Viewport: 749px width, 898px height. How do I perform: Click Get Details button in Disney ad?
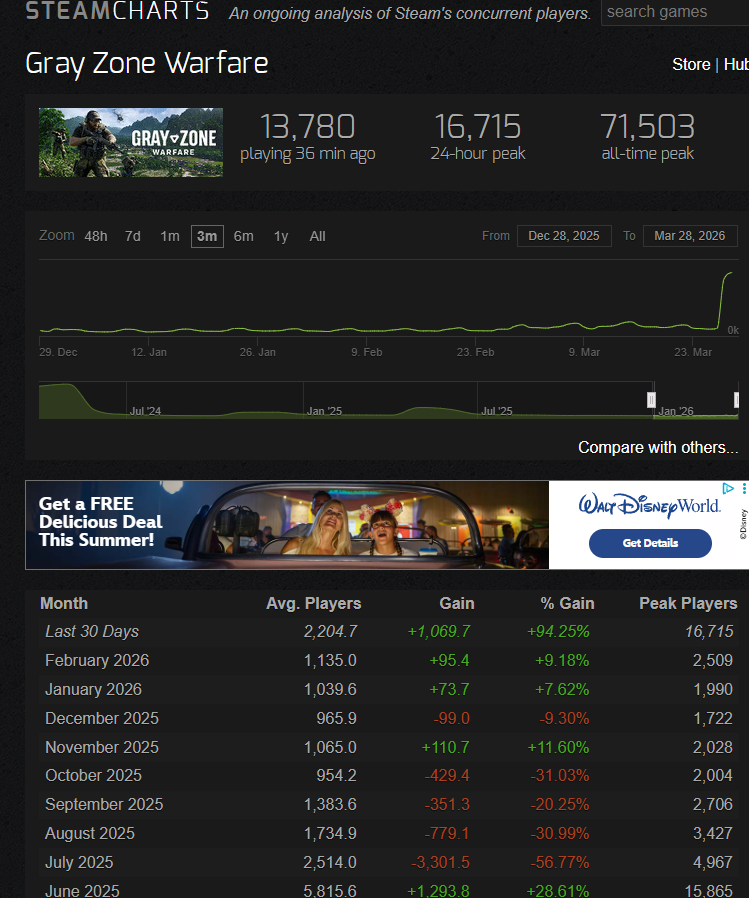tap(650, 543)
